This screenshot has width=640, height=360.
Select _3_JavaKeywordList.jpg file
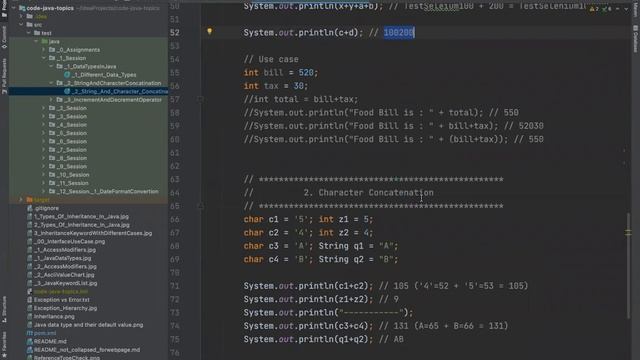(62, 283)
